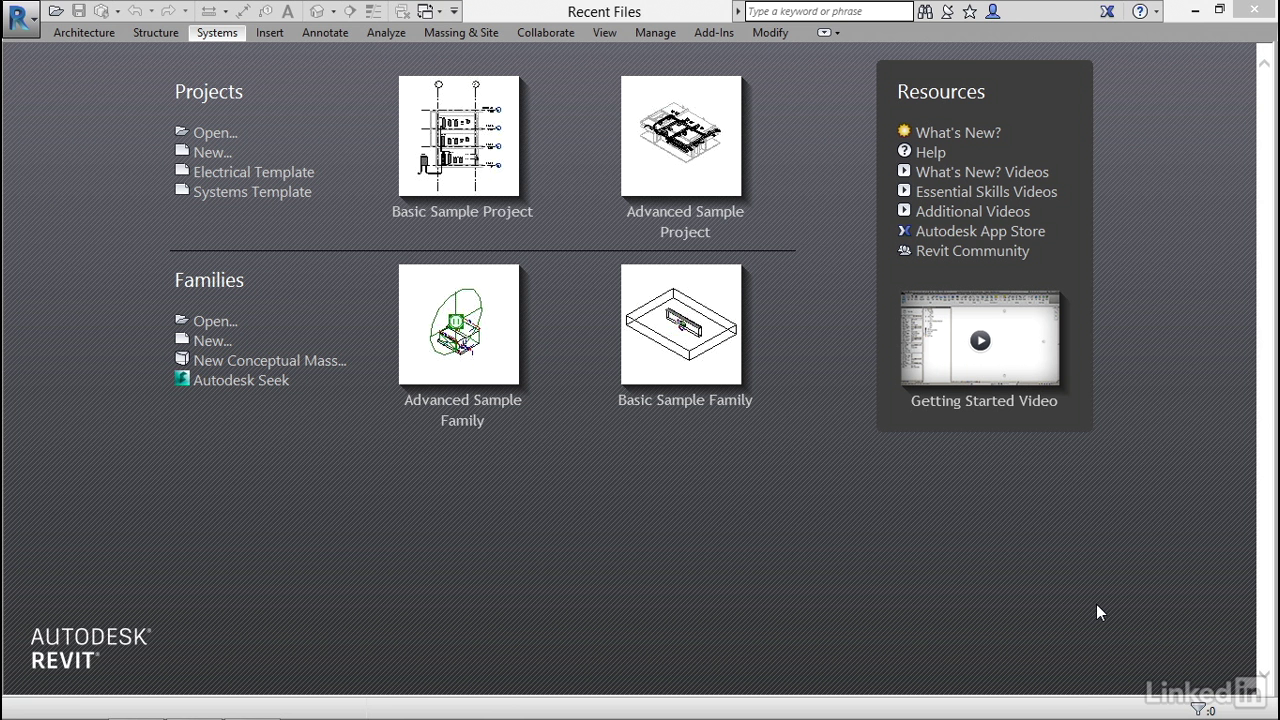1280x720 pixels.
Task: Click the Synchronize with Central icon
Action: click(x=101, y=11)
